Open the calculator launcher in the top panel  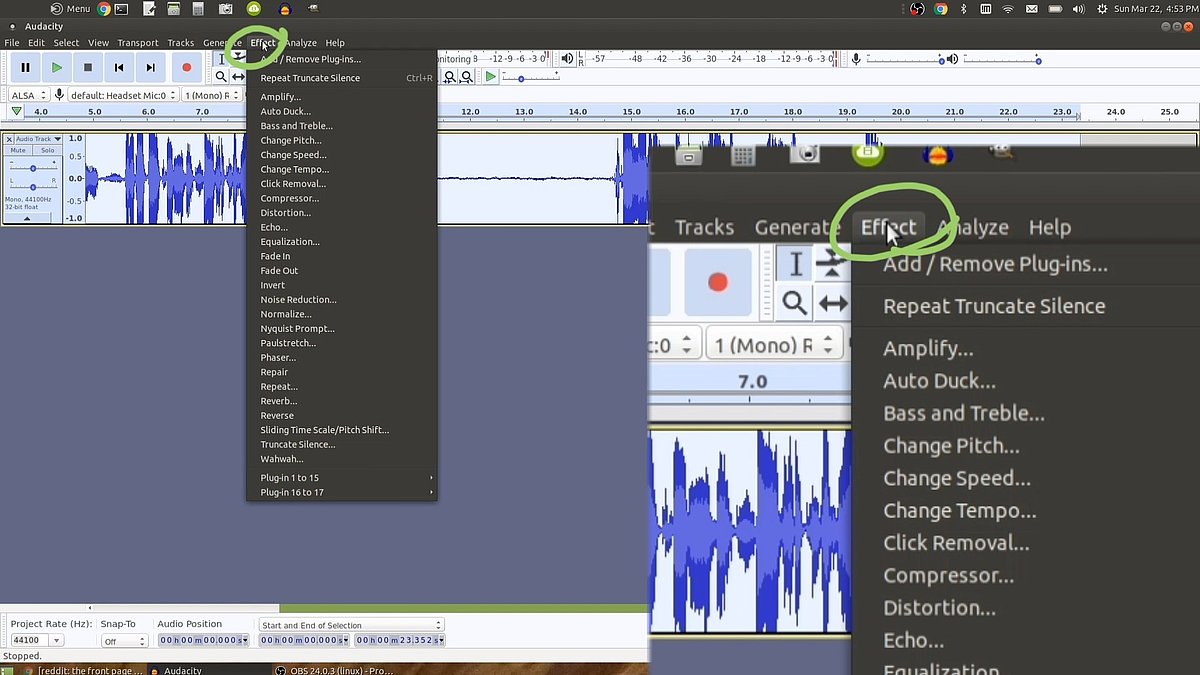click(198, 9)
